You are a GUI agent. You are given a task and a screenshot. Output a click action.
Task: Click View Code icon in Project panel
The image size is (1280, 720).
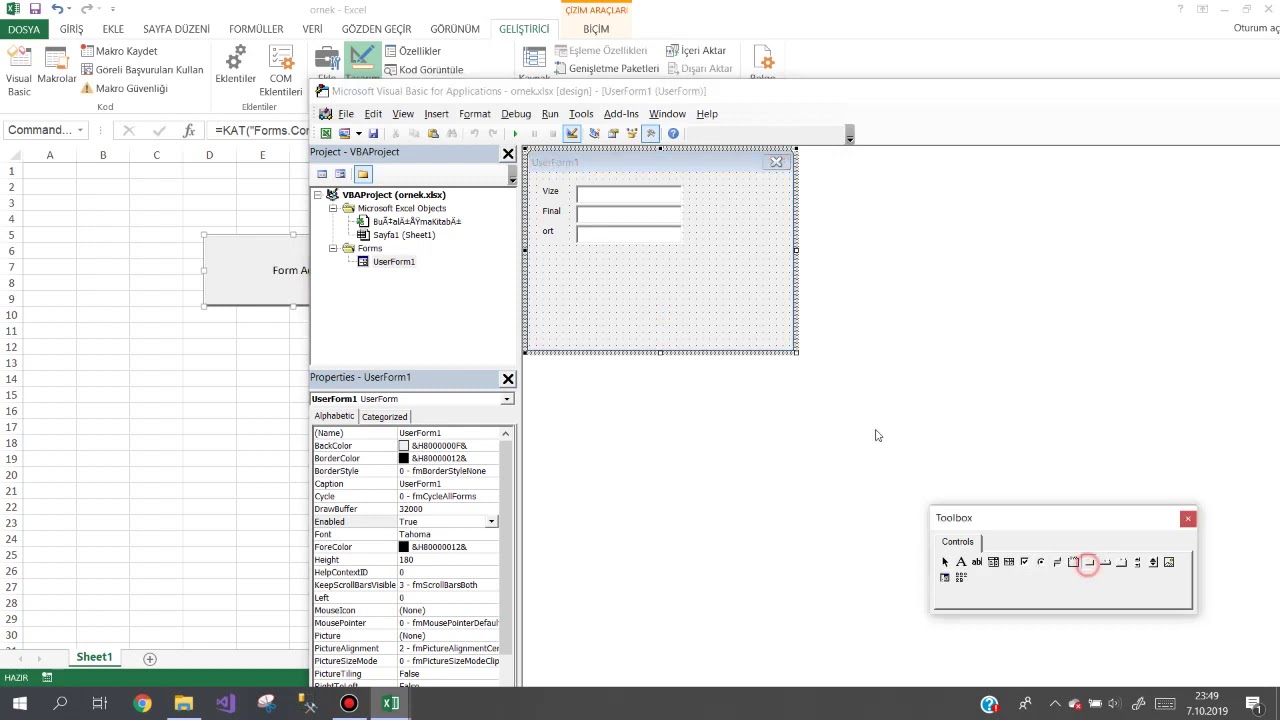322,174
